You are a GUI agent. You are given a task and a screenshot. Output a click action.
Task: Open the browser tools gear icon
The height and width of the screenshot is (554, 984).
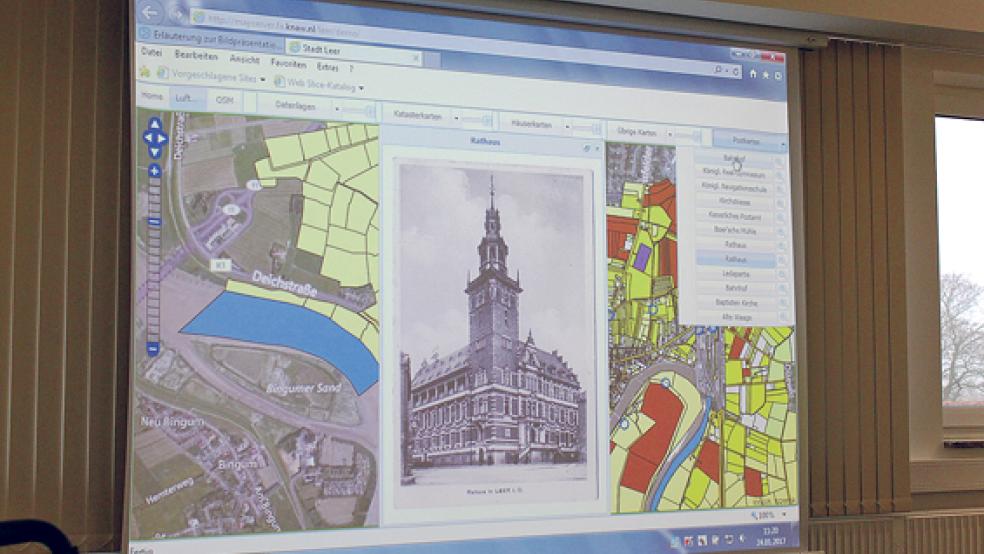coord(778,75)
